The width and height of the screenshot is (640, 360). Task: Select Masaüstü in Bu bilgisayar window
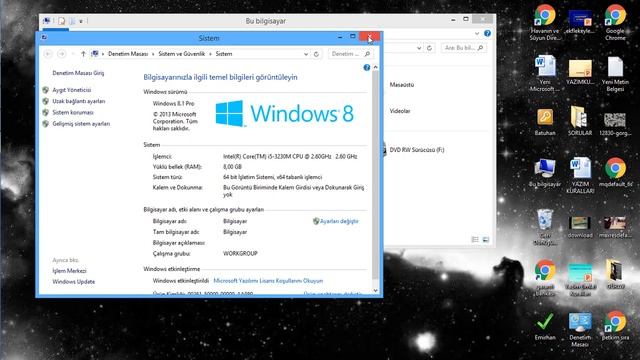click(402, 85)
